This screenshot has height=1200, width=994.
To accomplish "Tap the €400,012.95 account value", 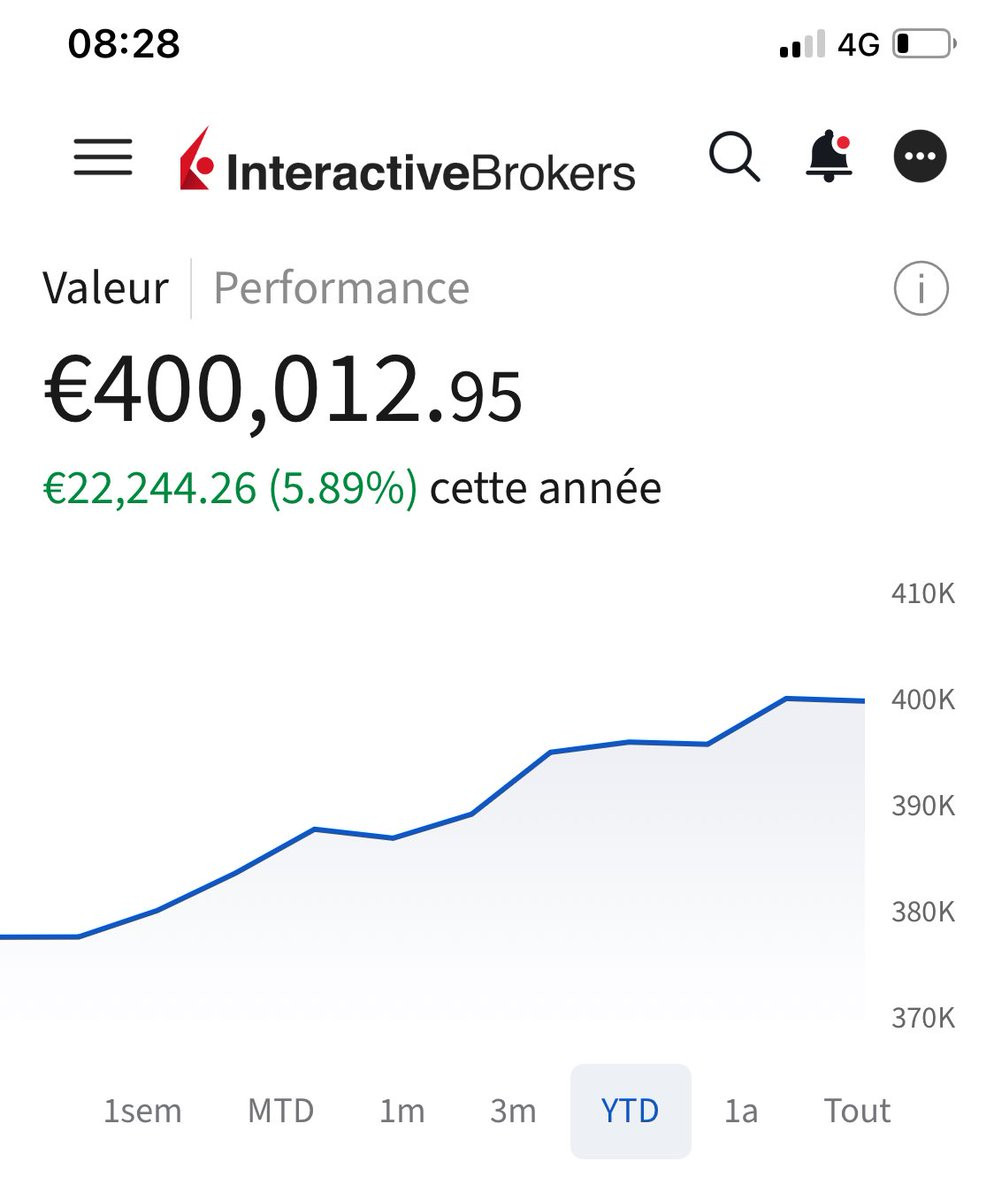I will pos(283,392).
